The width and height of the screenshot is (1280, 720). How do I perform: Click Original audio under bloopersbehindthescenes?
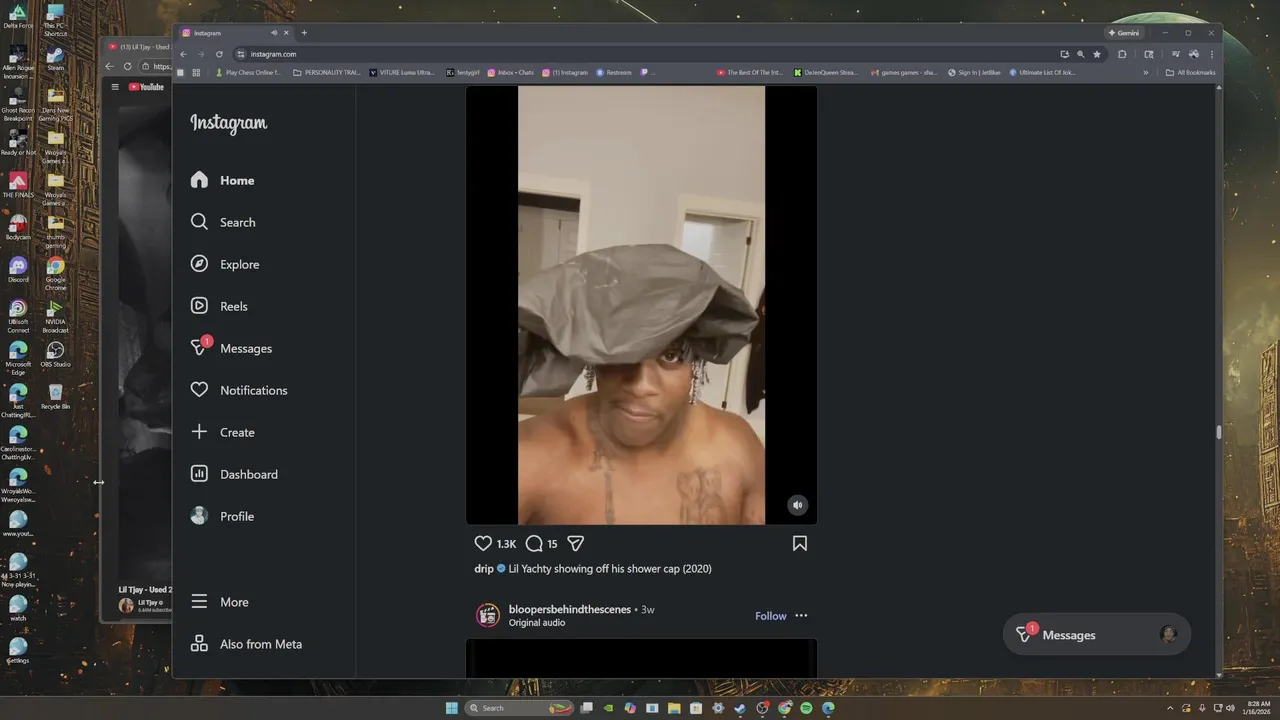[x=537, y=623]
